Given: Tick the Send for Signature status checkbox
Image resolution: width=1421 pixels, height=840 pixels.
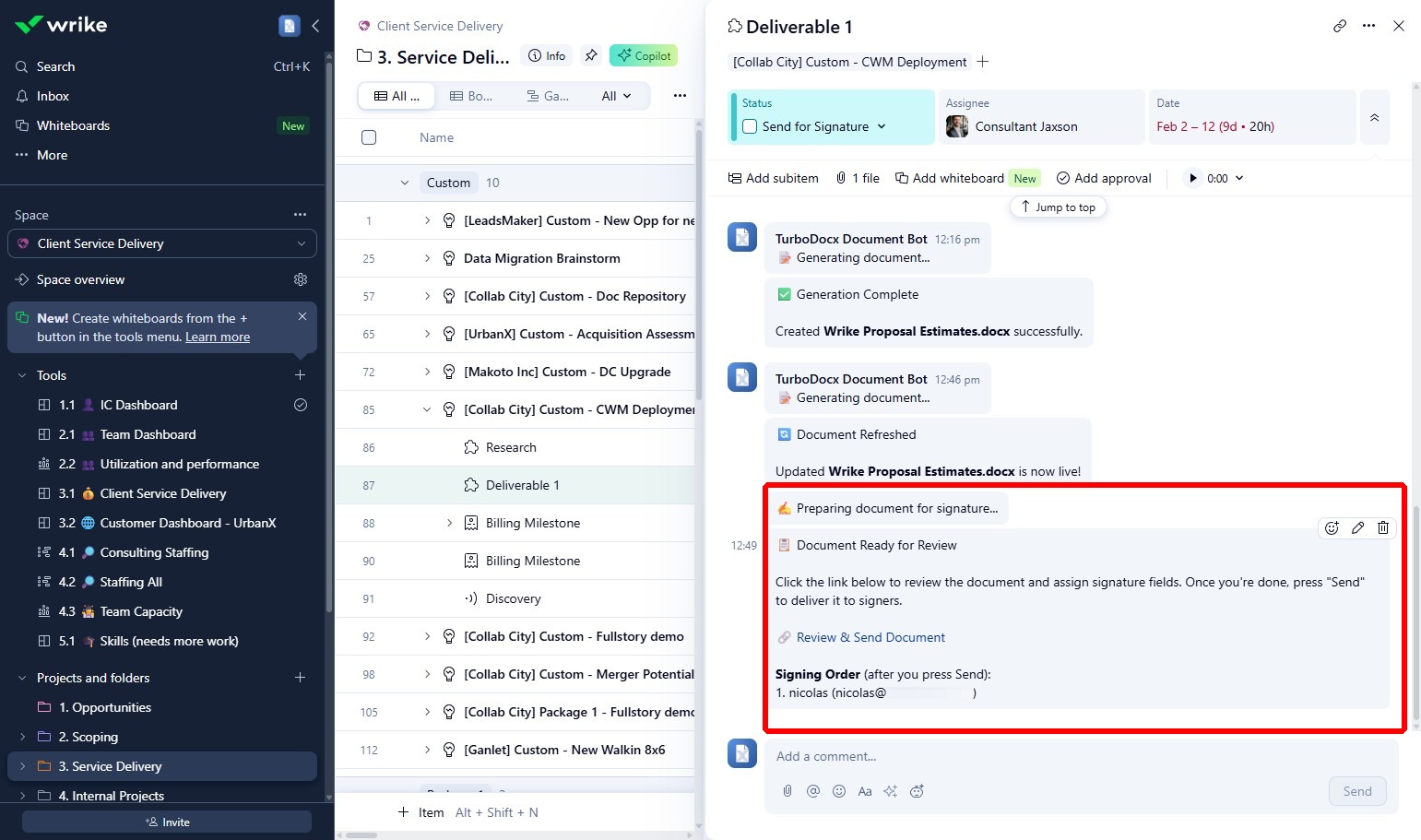Looking at the screenshot, I should point(750,126).
